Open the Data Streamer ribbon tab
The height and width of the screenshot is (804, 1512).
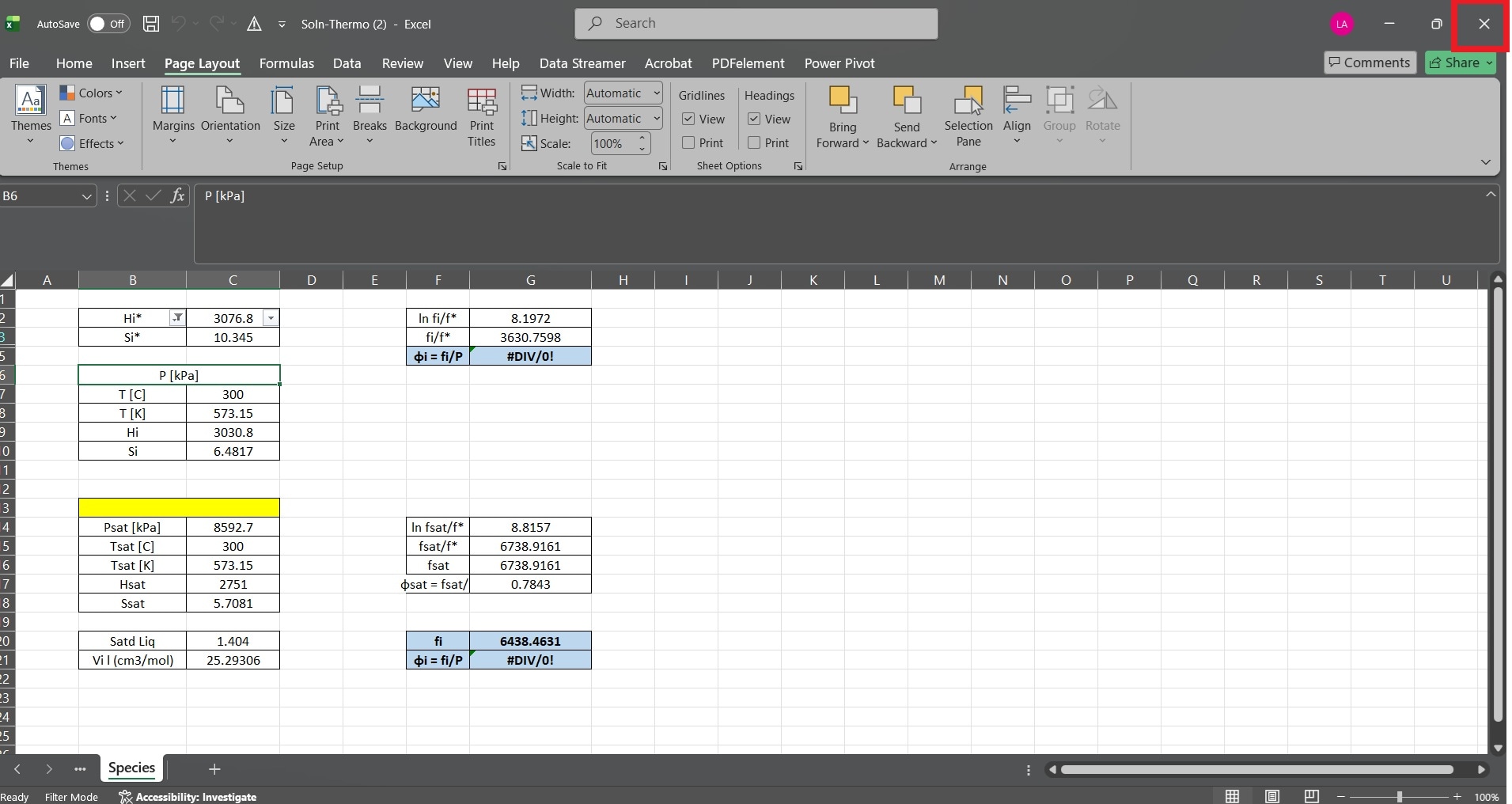tap(582, 63)
